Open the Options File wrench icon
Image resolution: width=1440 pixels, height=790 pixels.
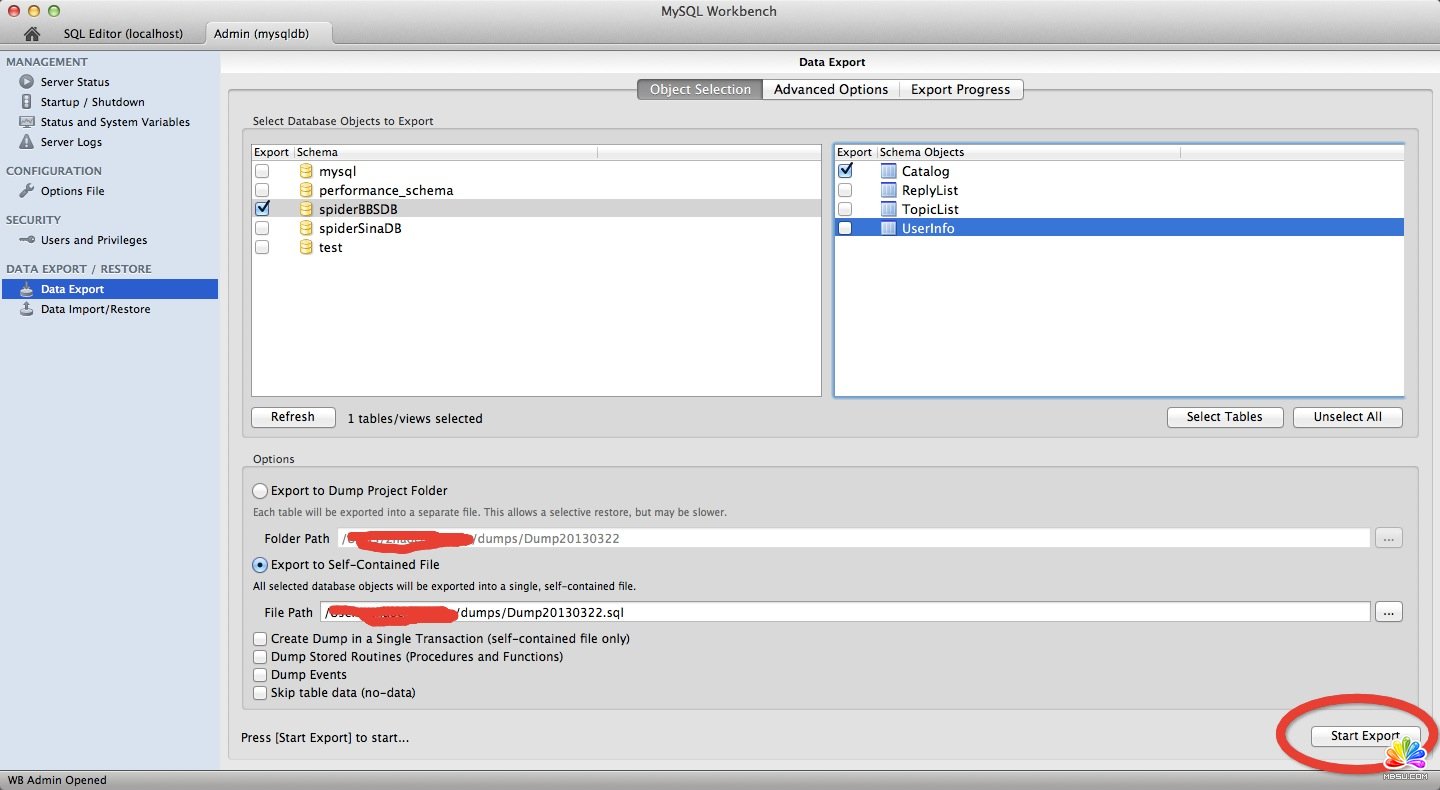pos(27,191)
